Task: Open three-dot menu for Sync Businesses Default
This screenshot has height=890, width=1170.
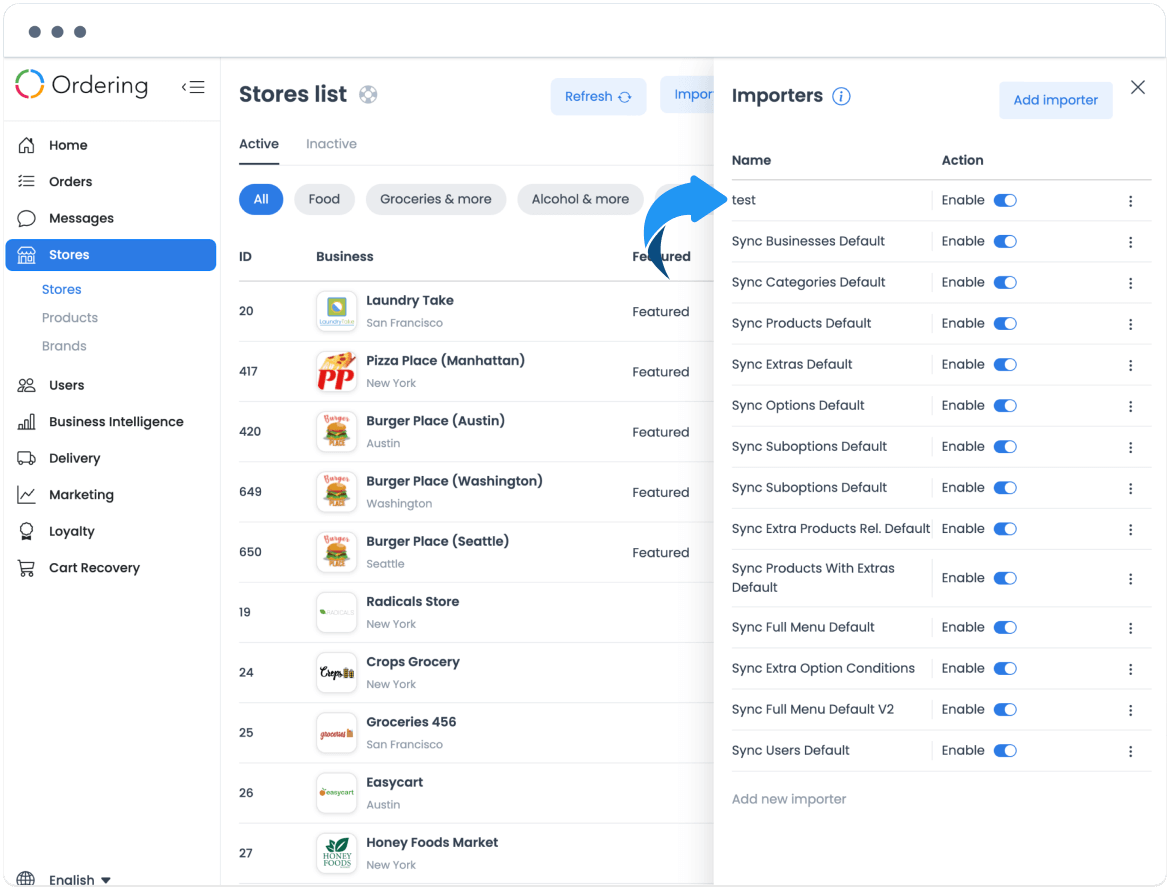Action: click(x=1130, y=242)
